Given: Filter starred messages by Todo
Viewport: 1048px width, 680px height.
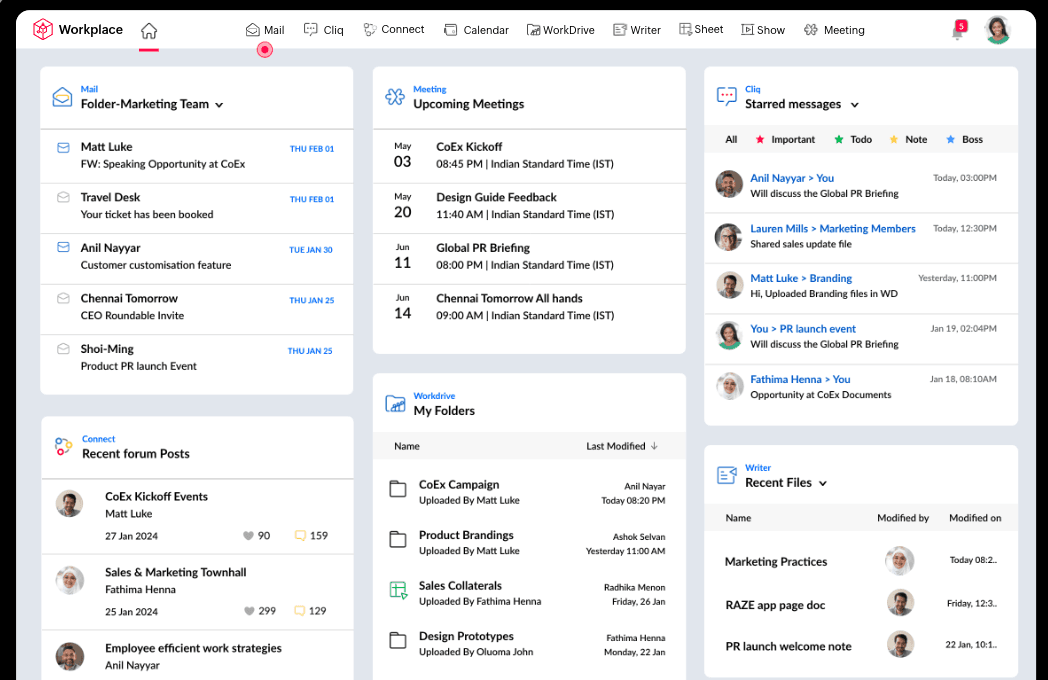Looking at the screenshot, I should (854, 140).
